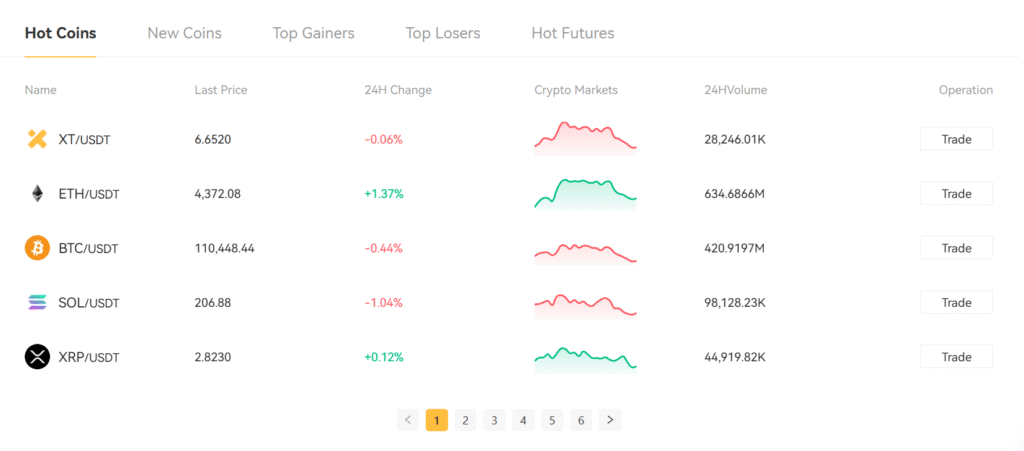
Task: Go to next page with right arrow
Action: tap(610, 420)
